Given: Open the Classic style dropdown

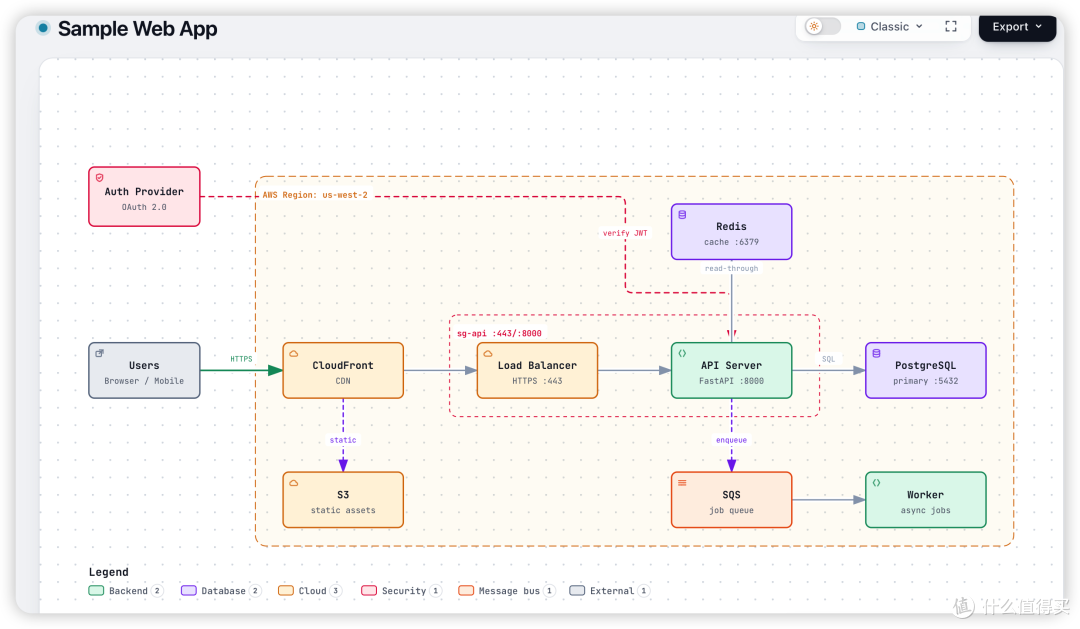Looking at the screenshot, I should (890, 26).
